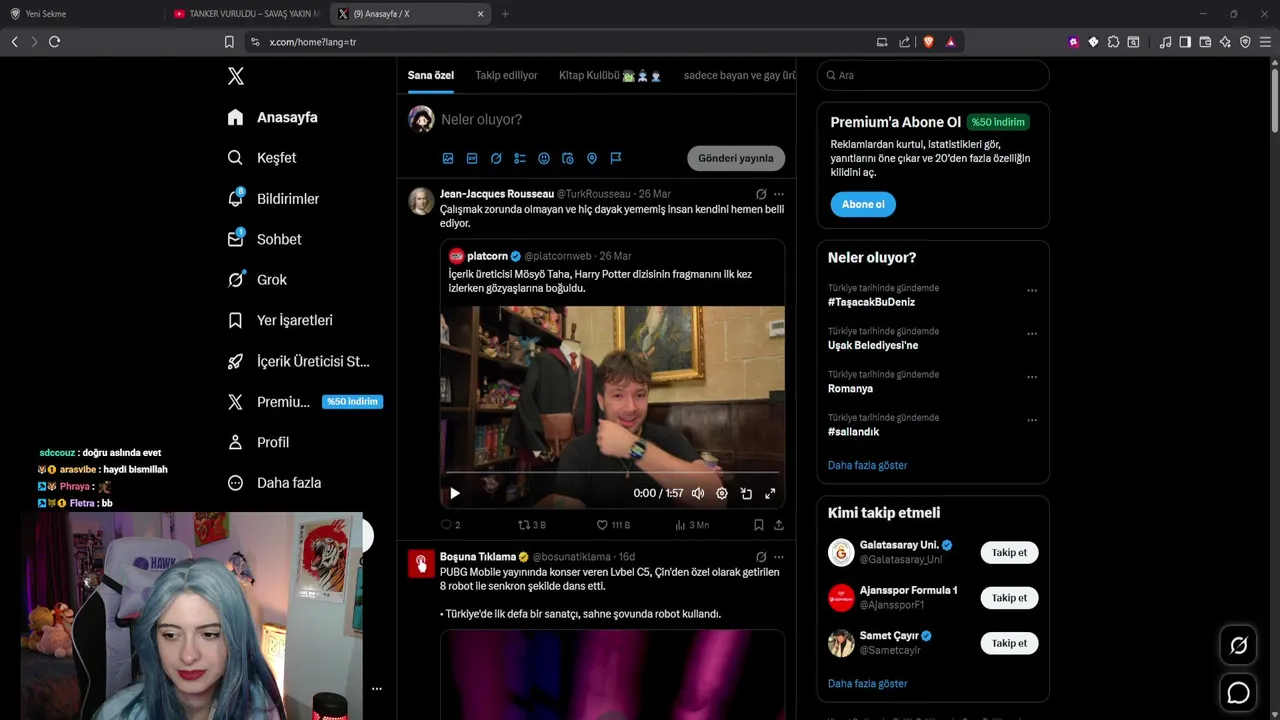1280x720 pixels.
Task: Click Gönderi yayınla button
Action: click(736, 158)
